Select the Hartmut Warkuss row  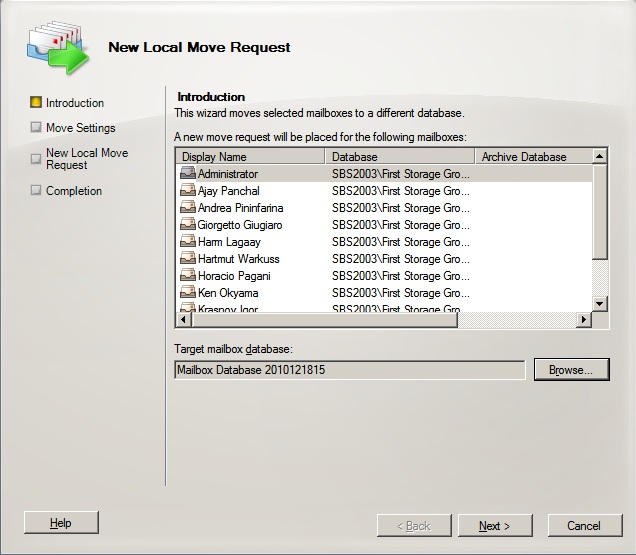point(384,259)
